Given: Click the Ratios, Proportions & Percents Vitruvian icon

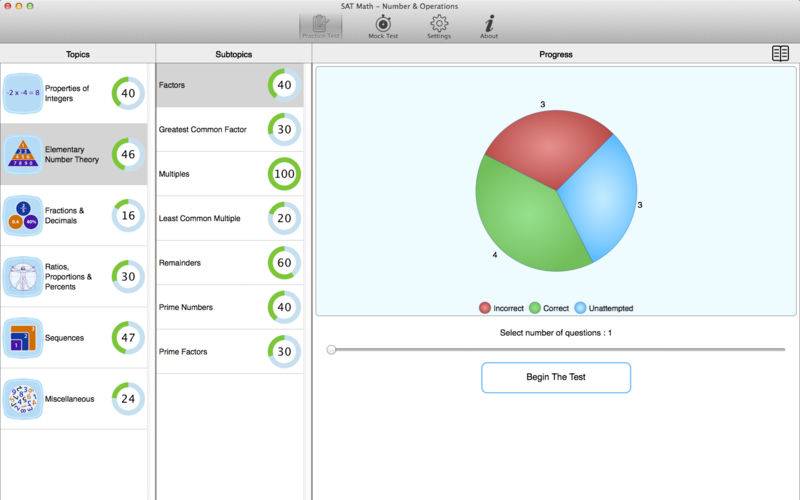Looking at the screenshot, I should click(23, 277).
